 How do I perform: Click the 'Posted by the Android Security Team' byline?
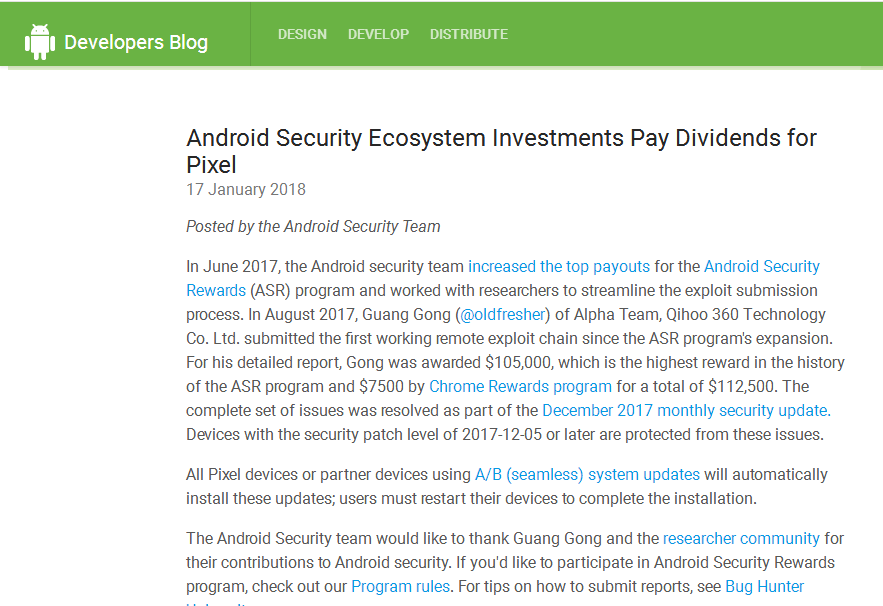pyautogui.click(x=313, y=226)
